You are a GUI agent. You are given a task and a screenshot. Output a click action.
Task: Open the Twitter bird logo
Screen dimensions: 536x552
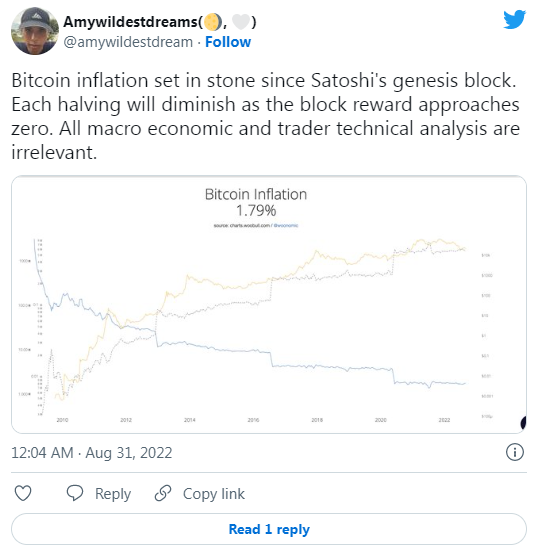coord(514,20)
